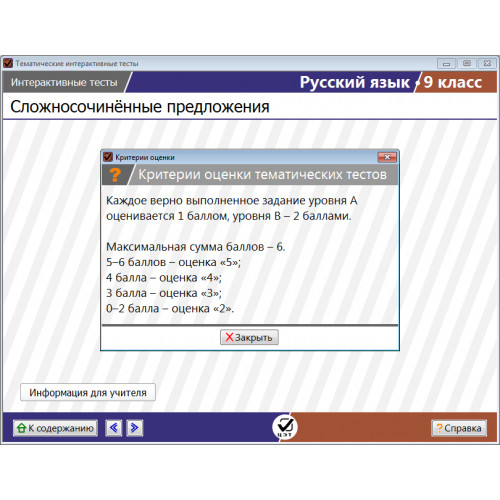
Task: Close the main application window
Action: 487,63
